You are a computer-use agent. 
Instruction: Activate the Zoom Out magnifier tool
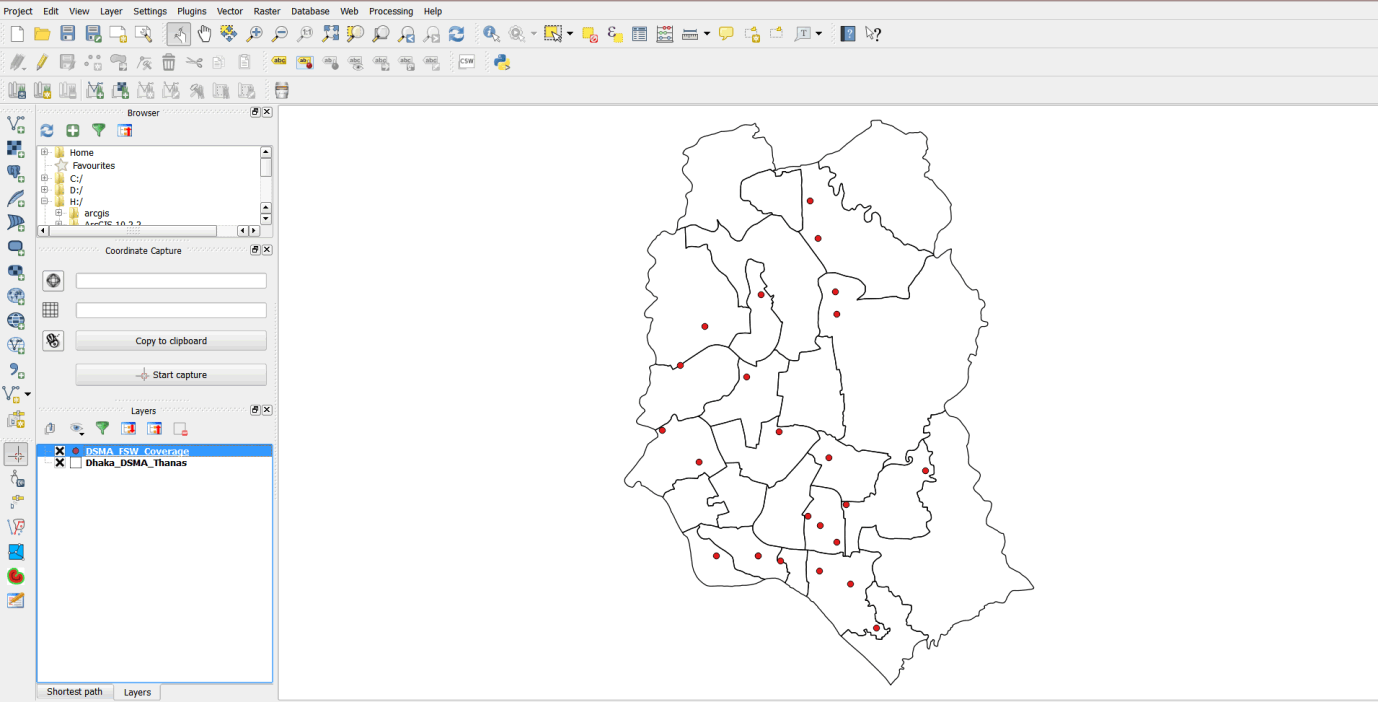pos(280,34)
